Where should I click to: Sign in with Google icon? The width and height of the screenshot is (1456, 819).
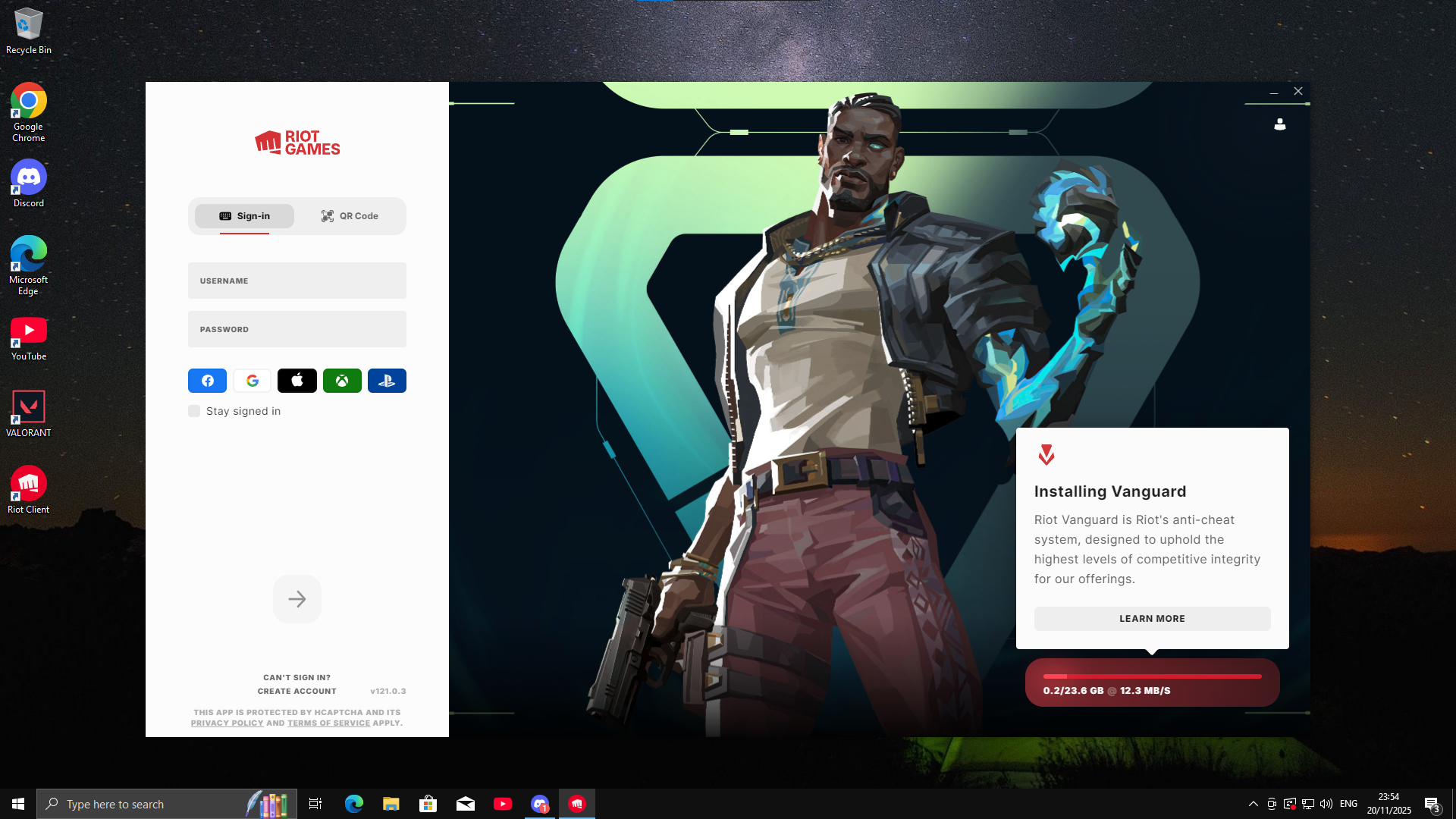pos(253,381)
